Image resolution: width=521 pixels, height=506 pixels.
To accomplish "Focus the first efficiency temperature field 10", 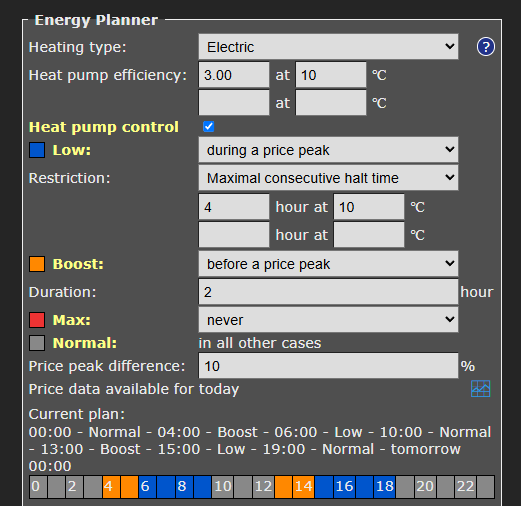I will pyautogui.click(x=331, y=75).
